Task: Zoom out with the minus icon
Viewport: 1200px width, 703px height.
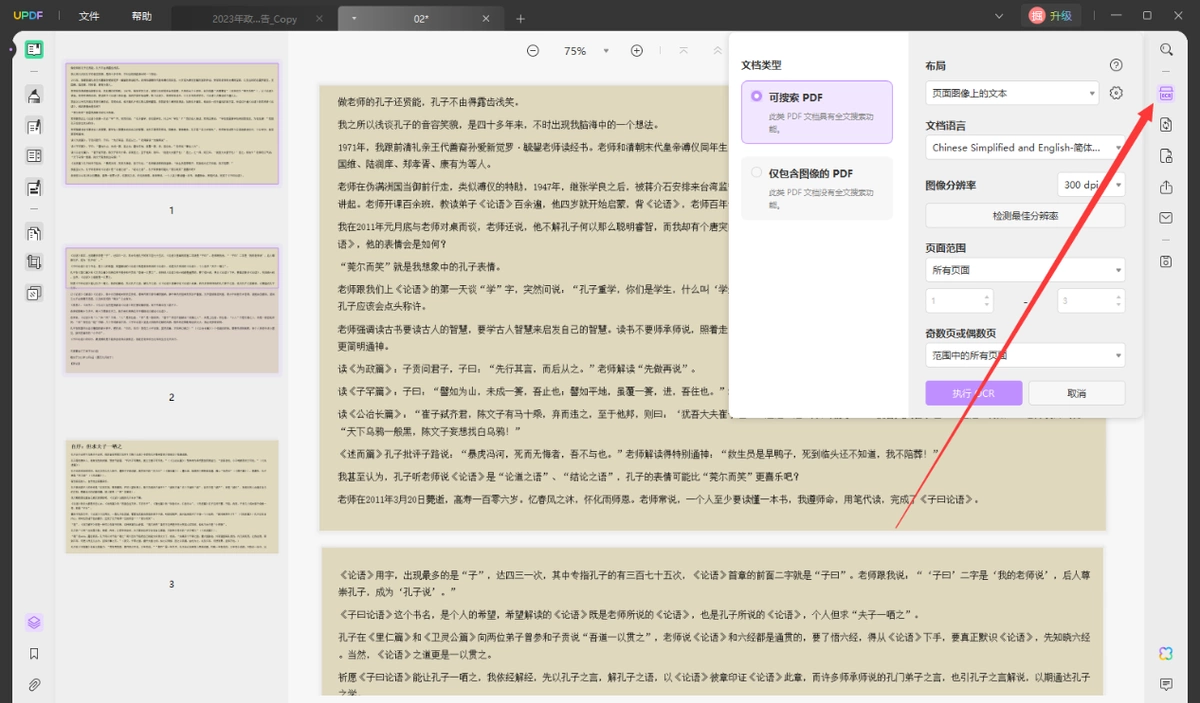Action: (533, 51)
